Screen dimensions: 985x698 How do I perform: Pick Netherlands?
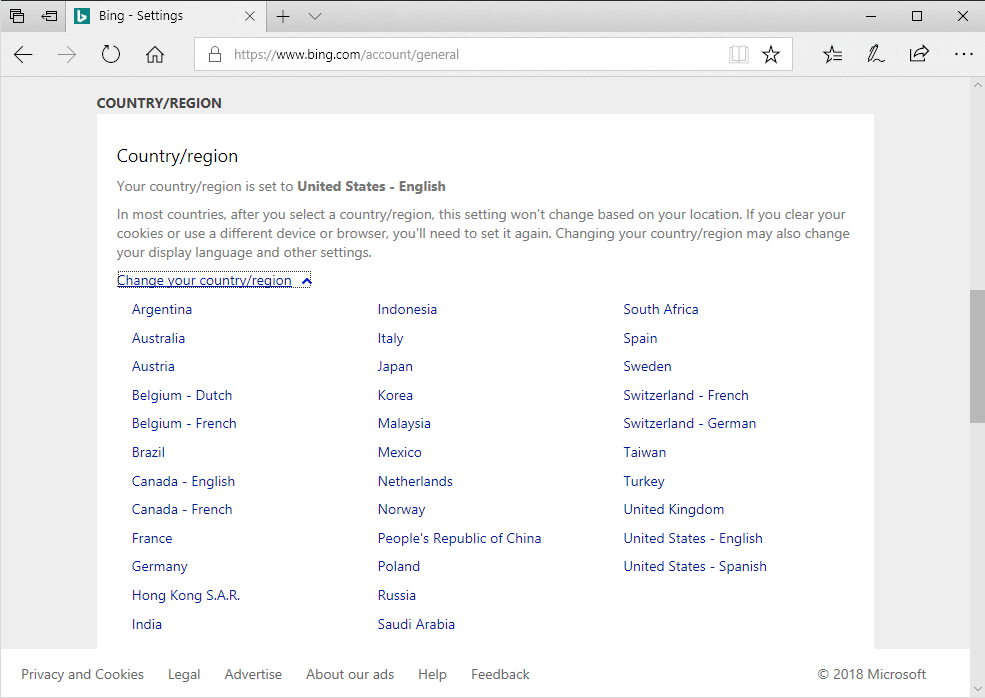point(415,481)
